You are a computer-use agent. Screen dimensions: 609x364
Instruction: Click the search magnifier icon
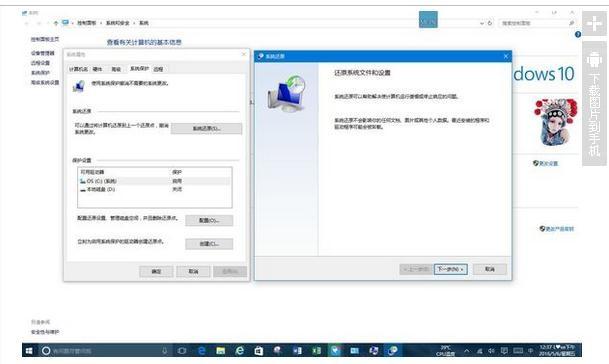click(571, 23)
